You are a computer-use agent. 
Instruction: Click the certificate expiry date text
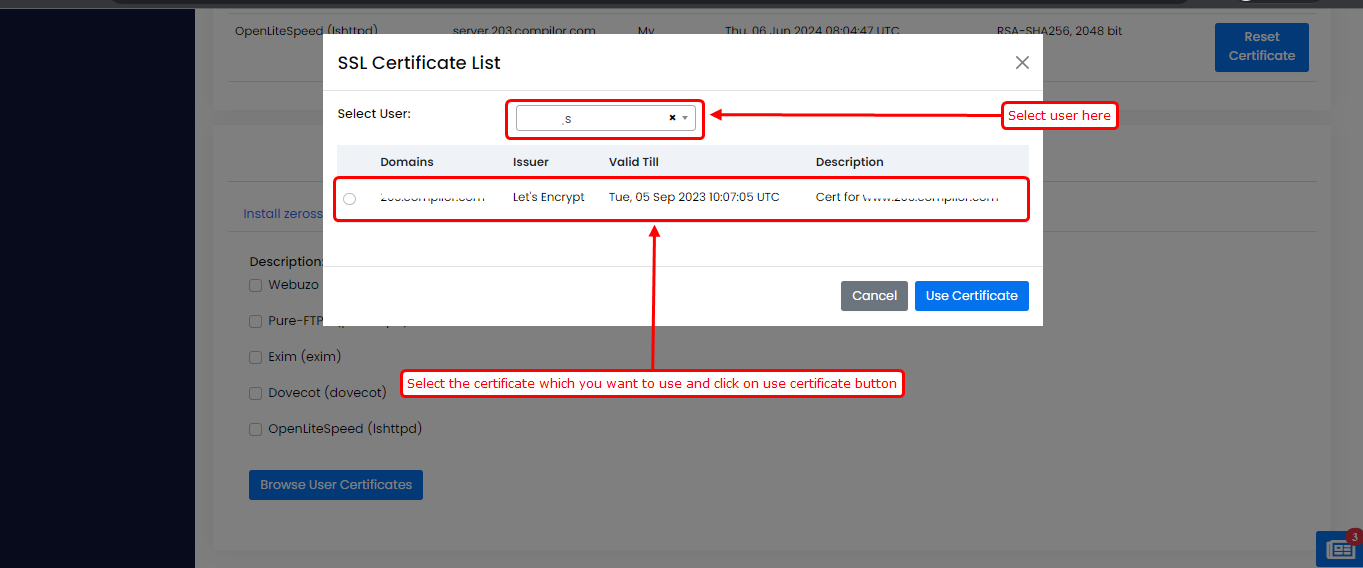point(694,197)
